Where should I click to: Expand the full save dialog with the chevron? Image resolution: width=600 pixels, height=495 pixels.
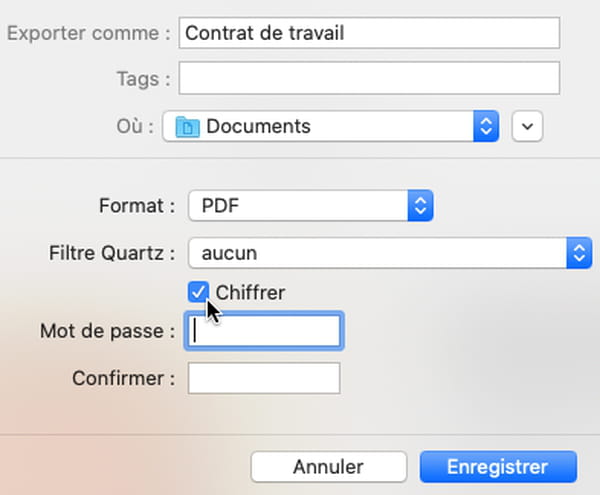pos(527,126)
